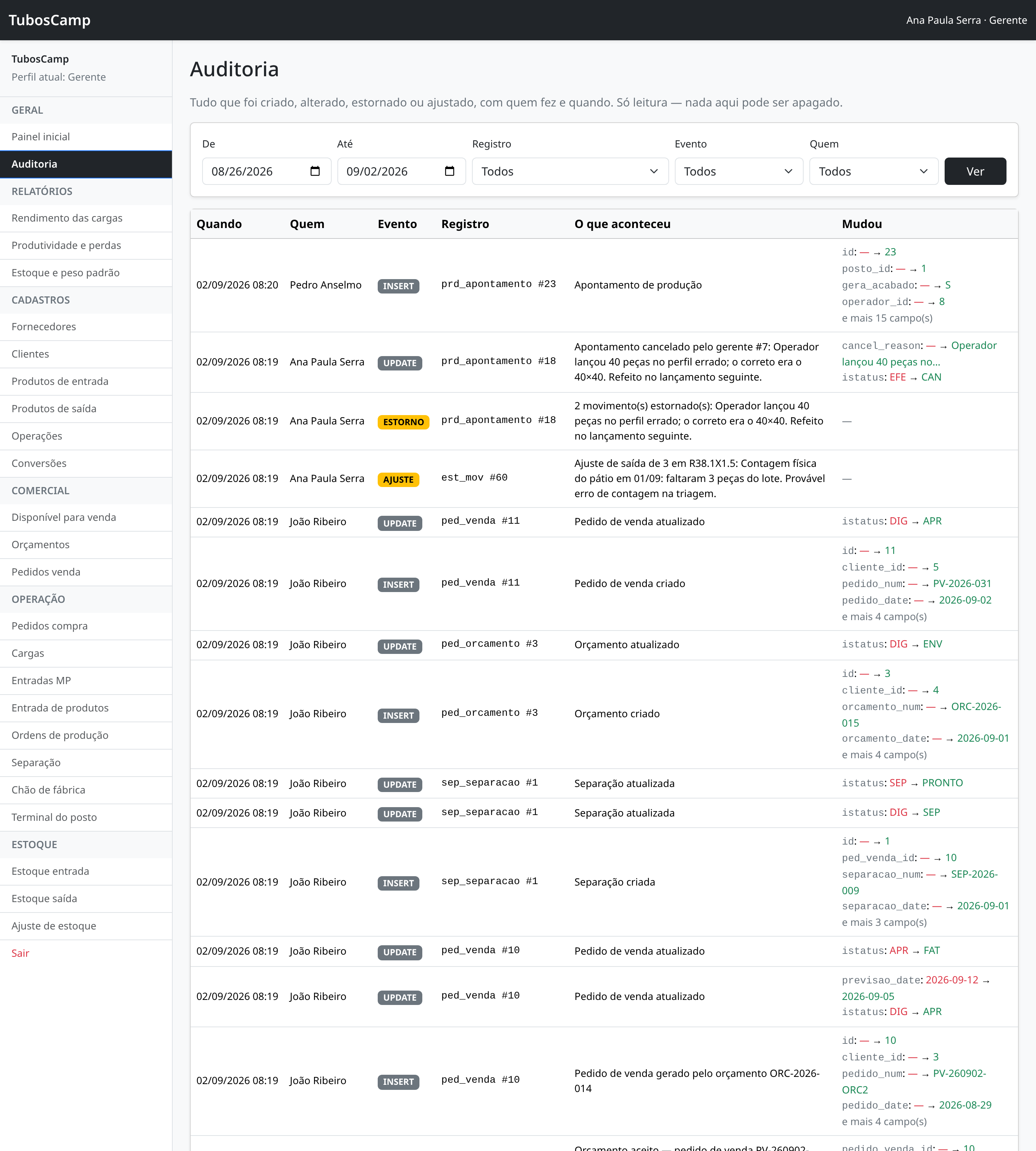This screenshot has width=1036, height=1151.
Task: Go to Cargas
Action: (x=86, y=654)
